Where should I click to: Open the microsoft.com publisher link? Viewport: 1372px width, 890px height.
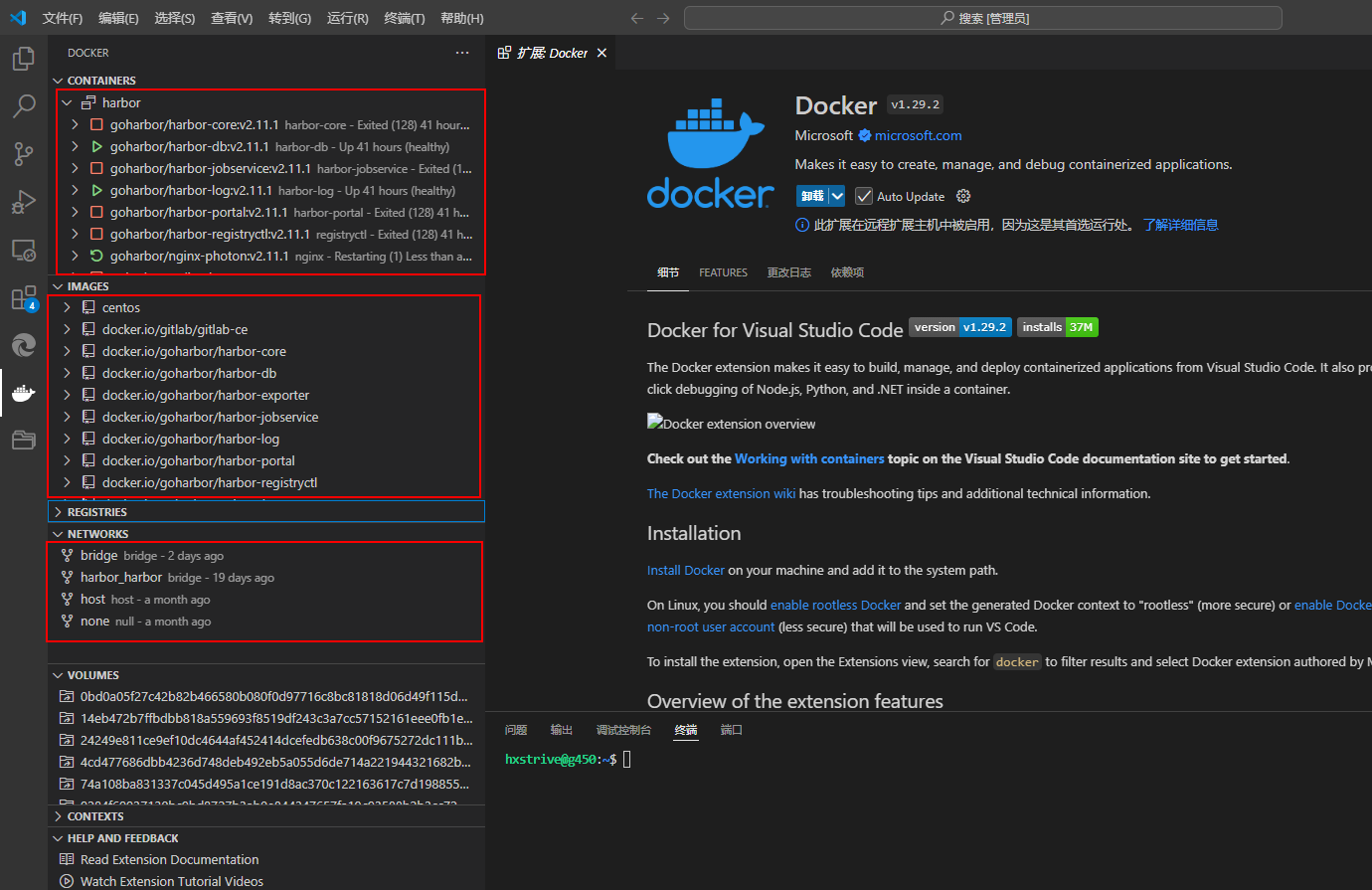click(918, 135)
